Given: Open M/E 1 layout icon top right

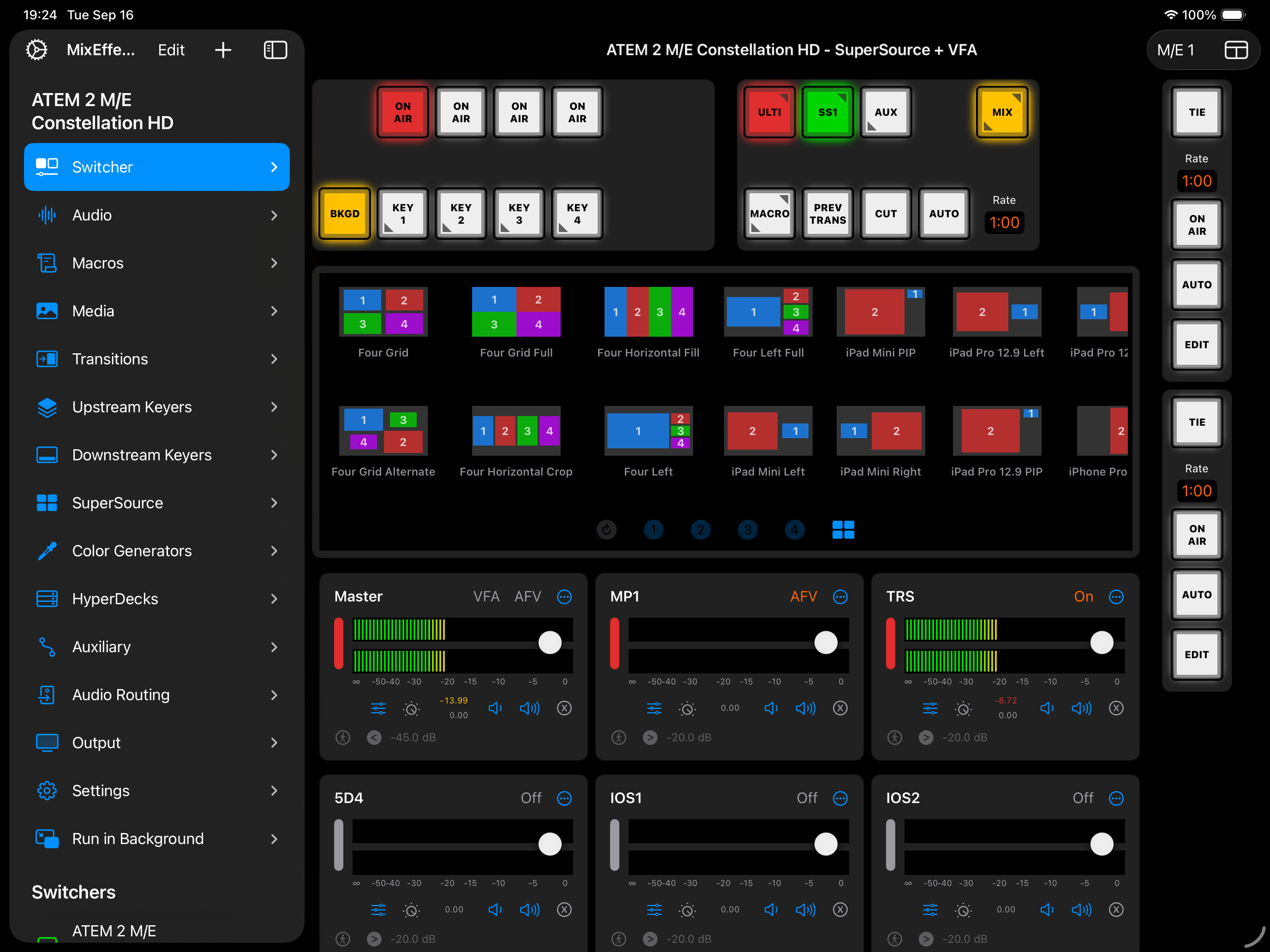Looking at the screenshot, I should click(1235, 50).
